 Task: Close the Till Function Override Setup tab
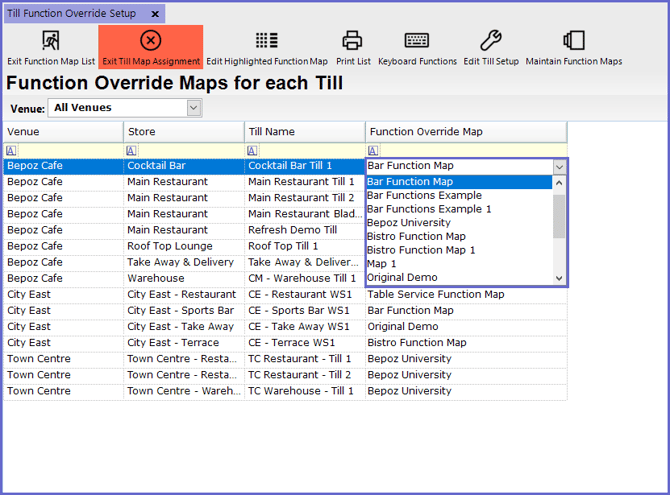[x=155, y=14]
